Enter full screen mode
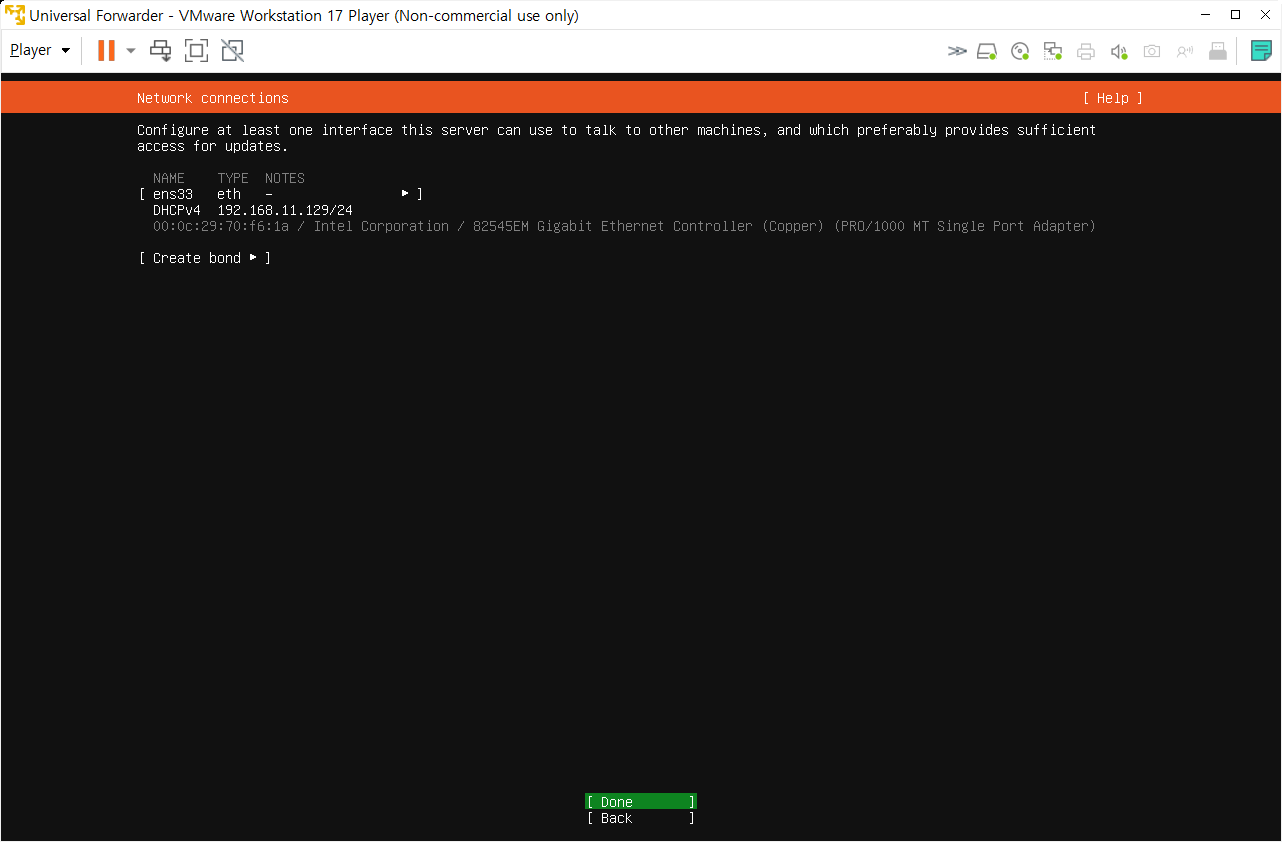Viewport: 1282px width, 842px height. [x=197, y=50]
